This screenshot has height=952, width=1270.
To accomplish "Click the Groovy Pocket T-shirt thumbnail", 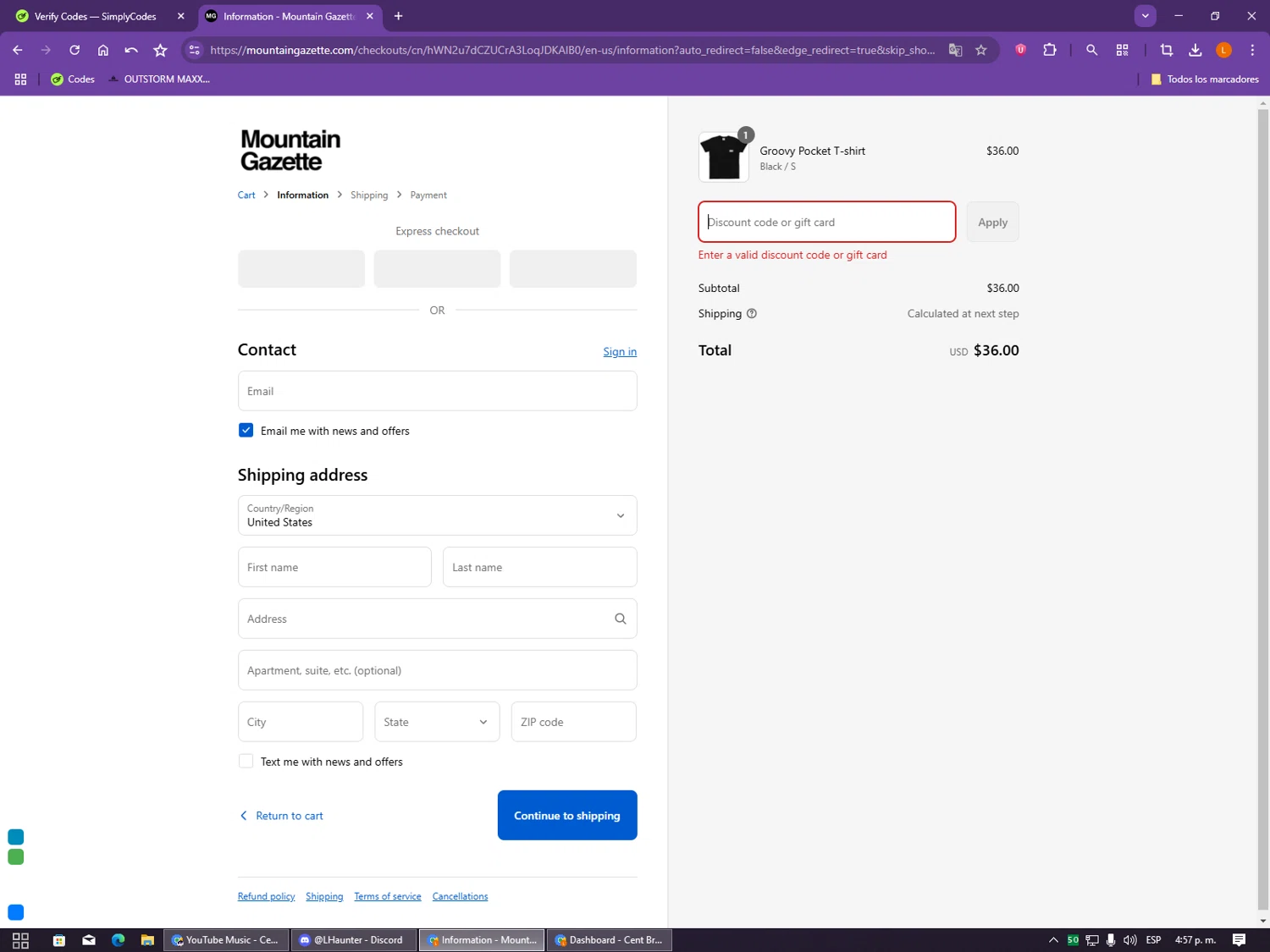I will click(x=724, y=157).
